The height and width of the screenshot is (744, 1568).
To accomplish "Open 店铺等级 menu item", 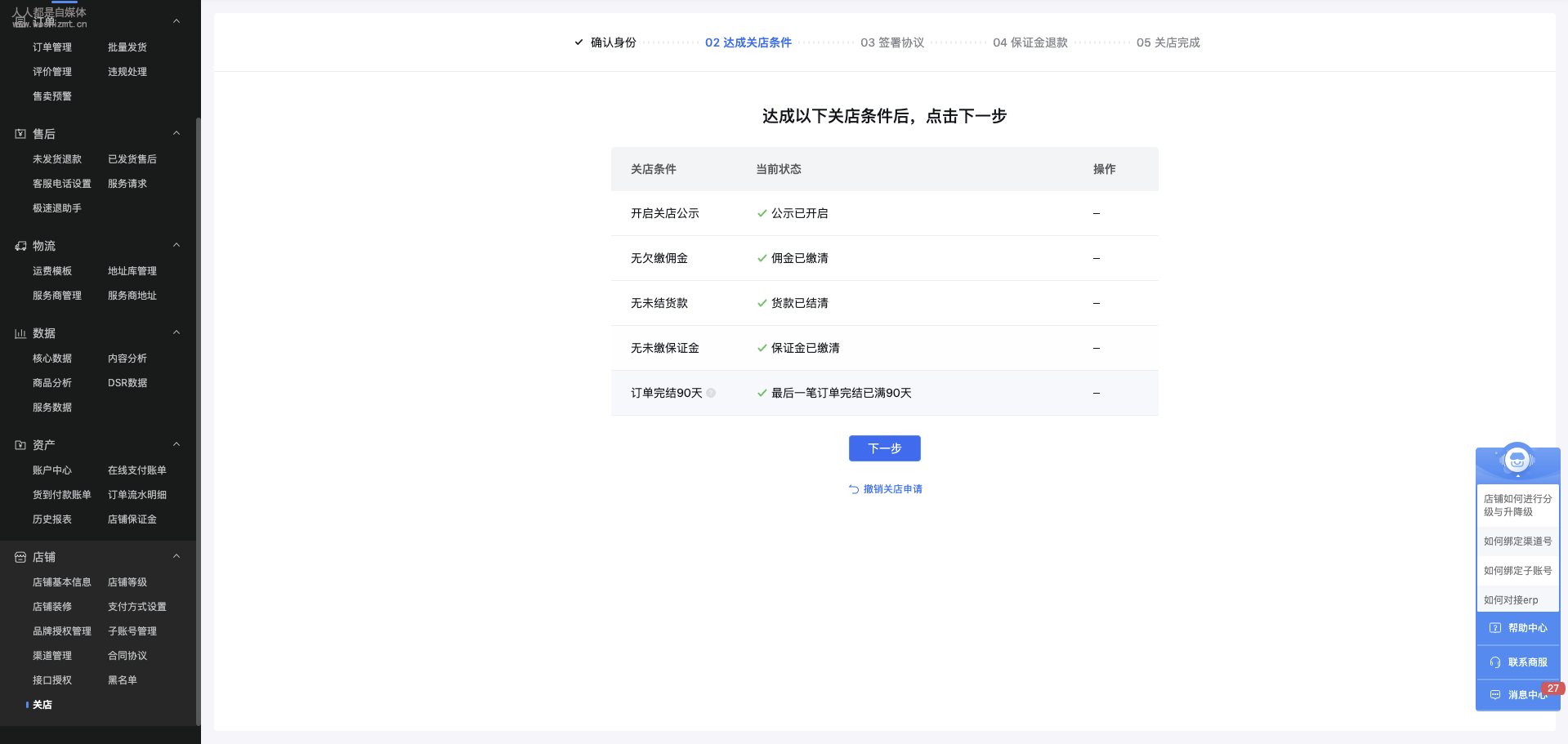I will coord(127,582).
